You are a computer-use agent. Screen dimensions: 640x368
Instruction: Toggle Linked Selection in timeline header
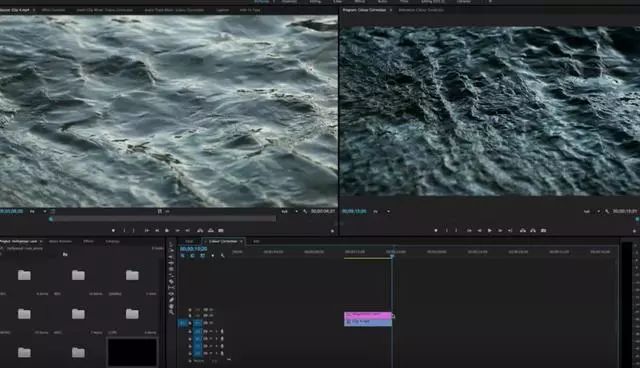point(202,256)
